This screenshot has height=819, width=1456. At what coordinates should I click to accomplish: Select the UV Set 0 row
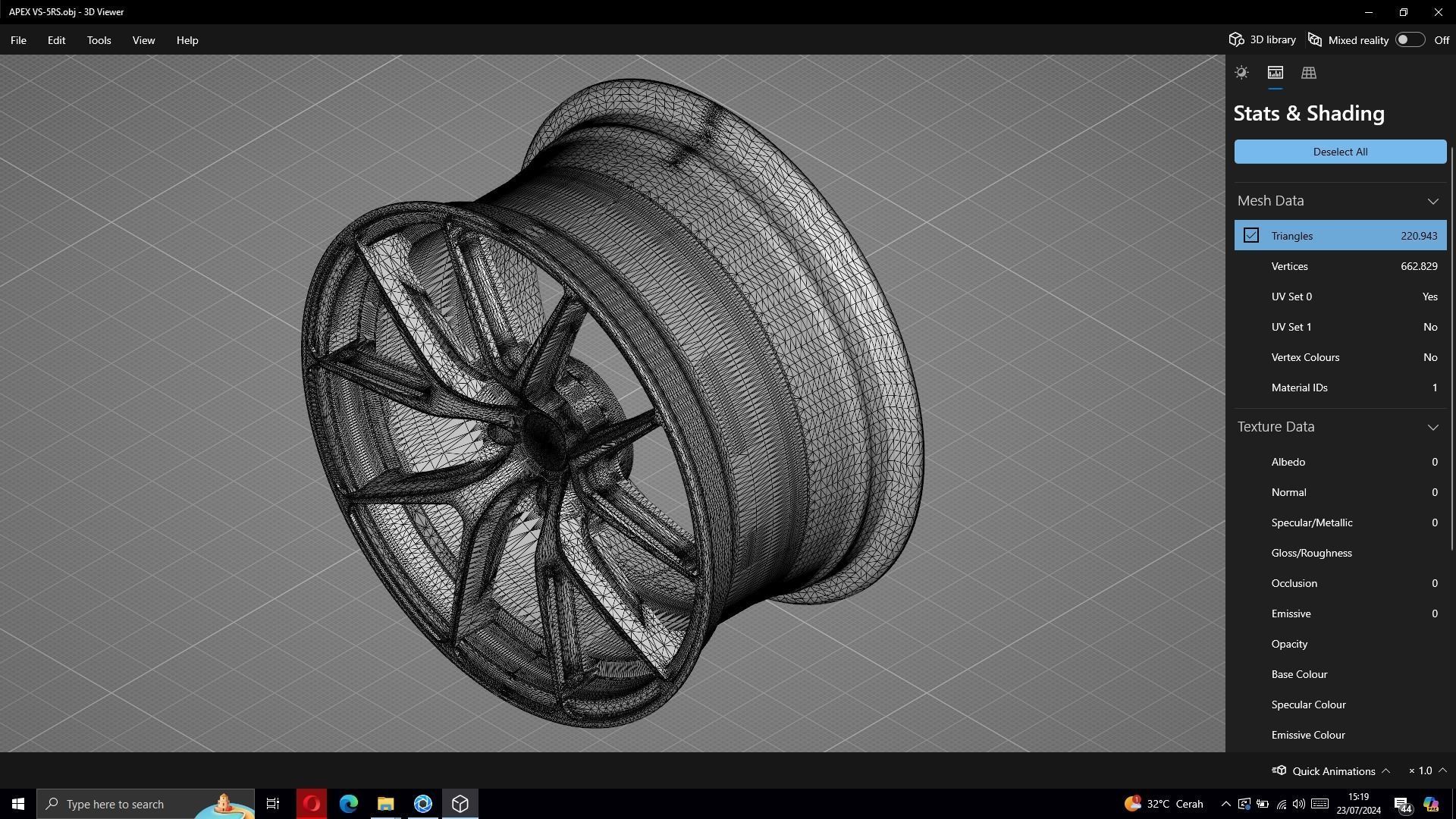1340,297
